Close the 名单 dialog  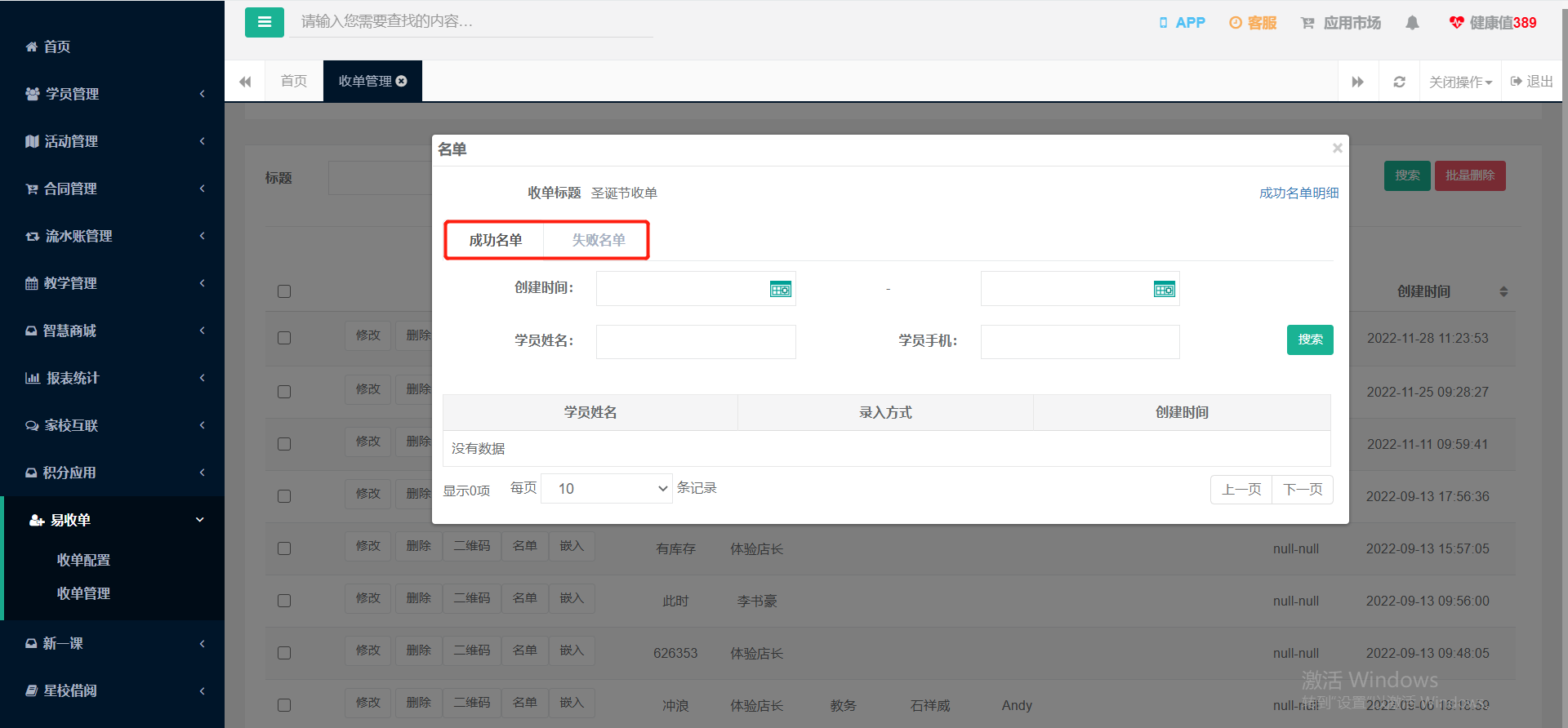[1337, 148]
